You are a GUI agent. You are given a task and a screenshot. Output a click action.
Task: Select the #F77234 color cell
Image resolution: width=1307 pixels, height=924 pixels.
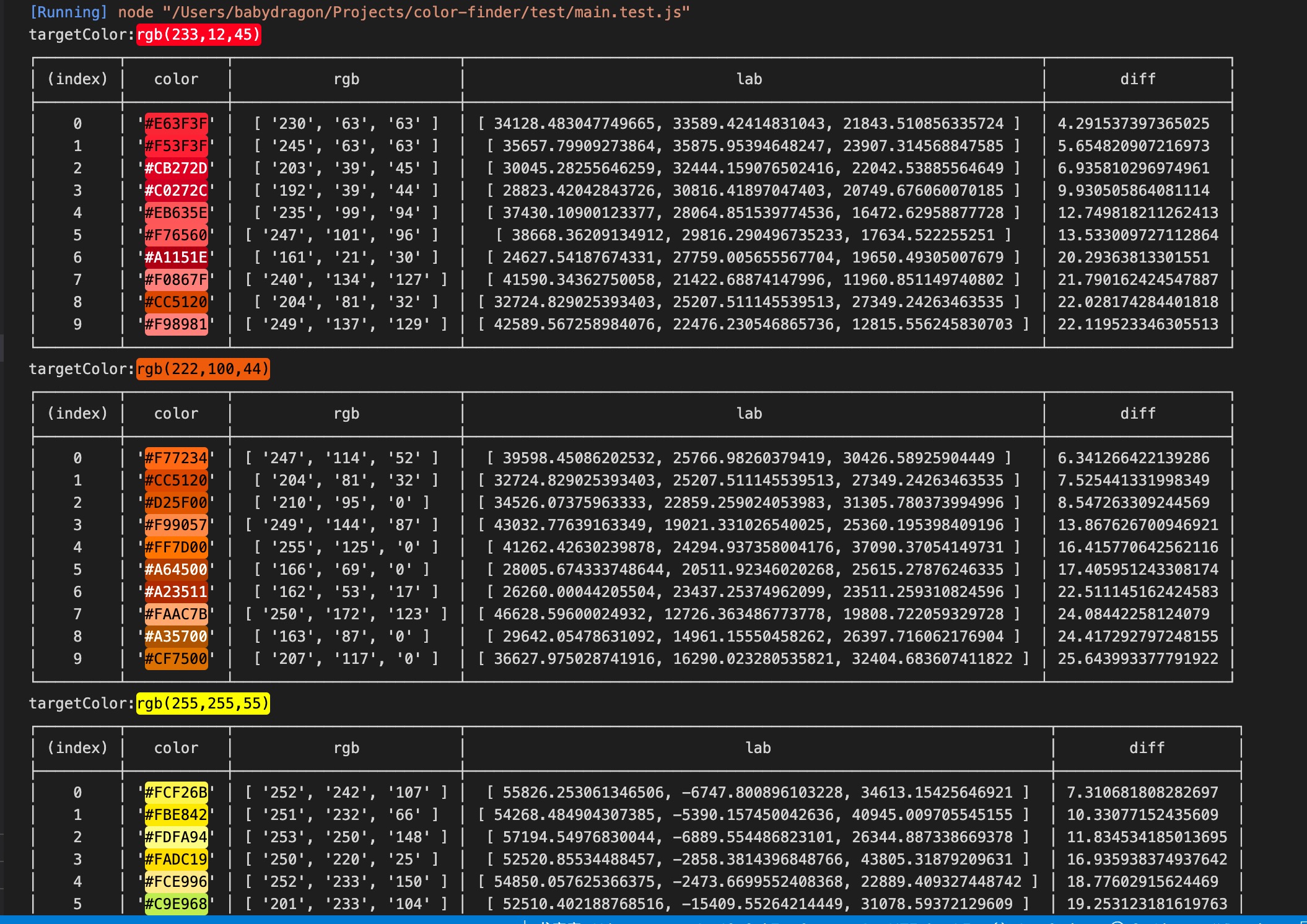(176, 458)
